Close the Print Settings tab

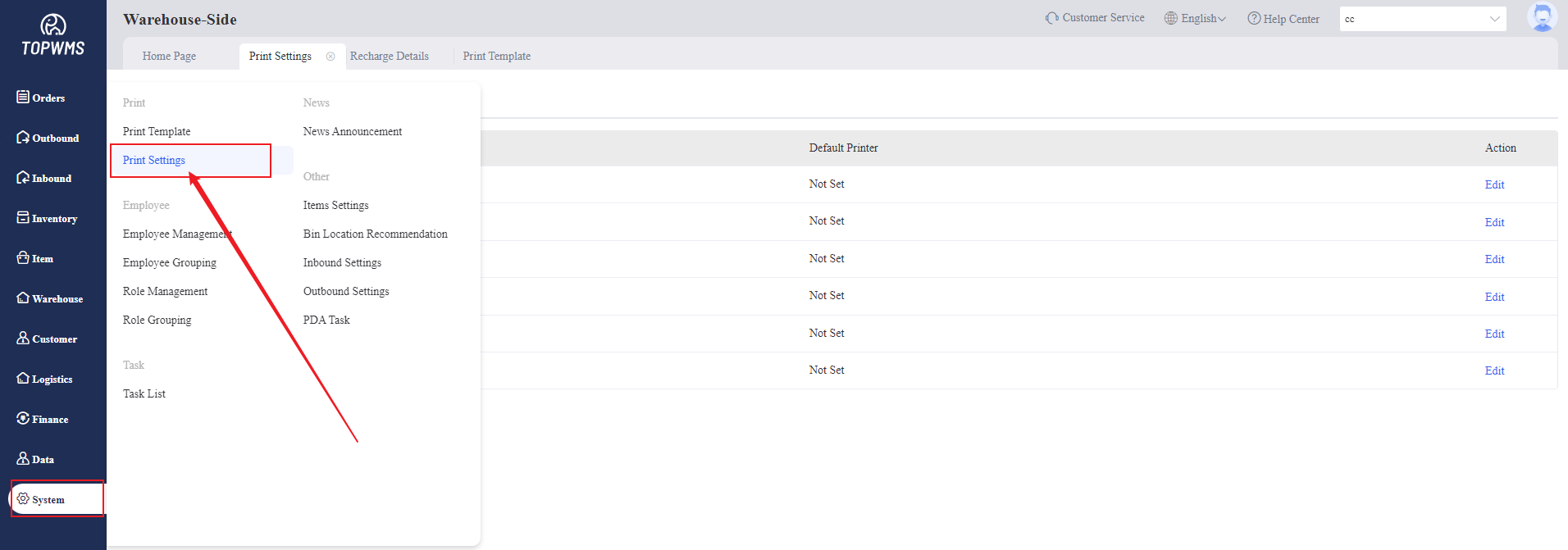(x=330, y=57)
